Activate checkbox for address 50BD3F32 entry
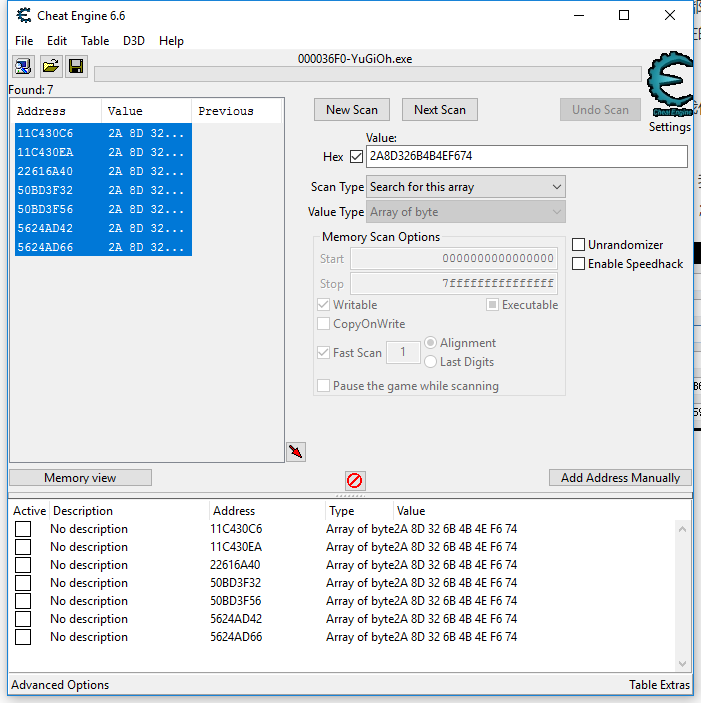Image resolution: width=701 pixels, height=703 pixels. [x=23, y=583]
